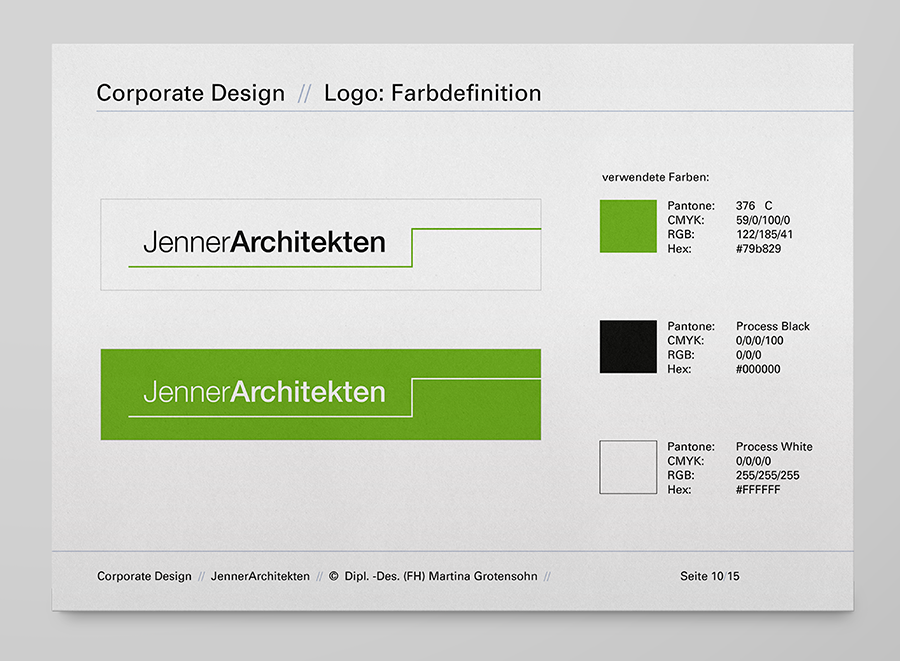Click the 'Logo: Farbdefinition' heading
The image size is (900, 661).
click(432, 94)
